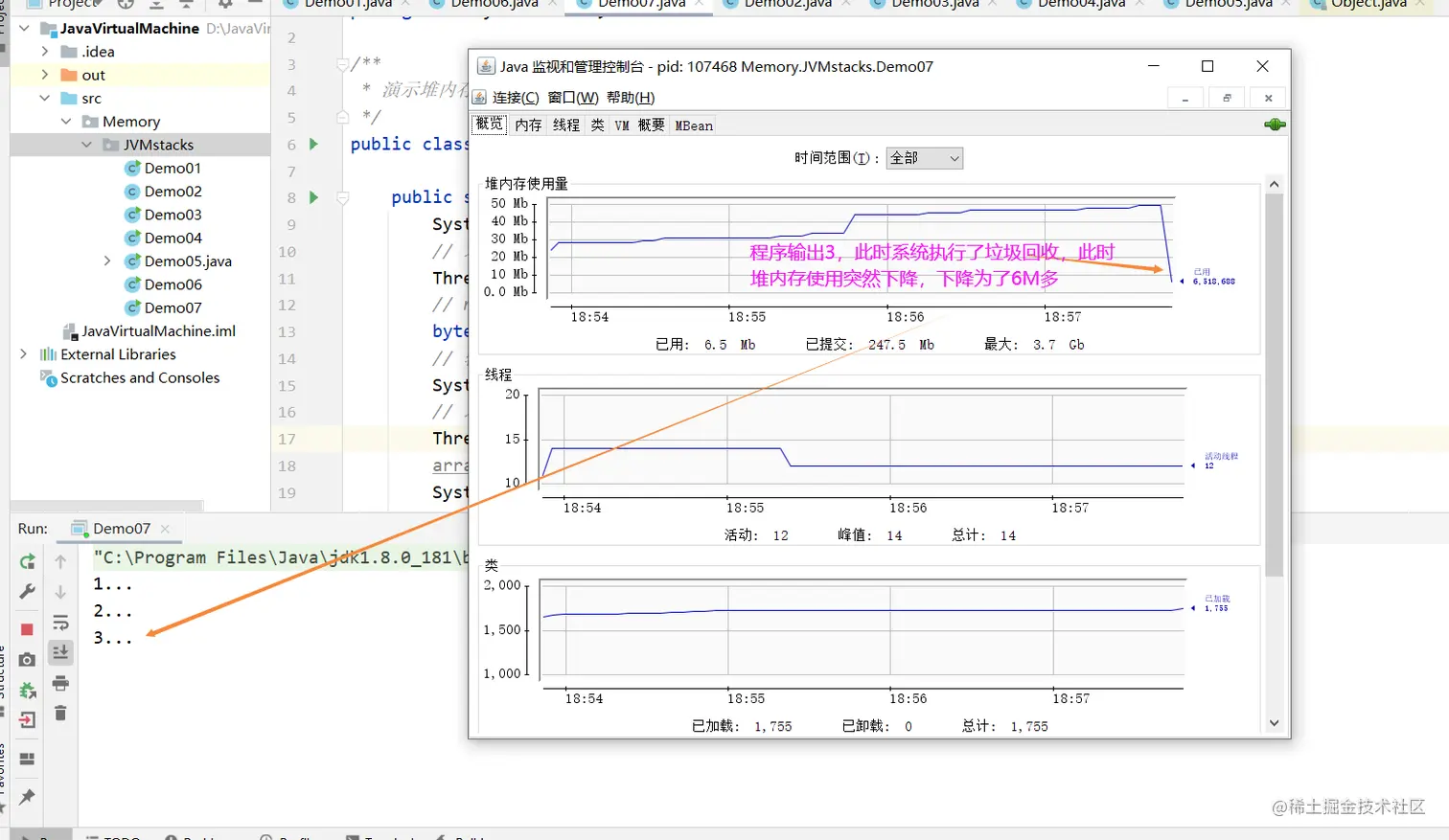Click run gutter arrow beside public class line
The height and width of the screenshot is (840, 1449).
coord(313,144)
